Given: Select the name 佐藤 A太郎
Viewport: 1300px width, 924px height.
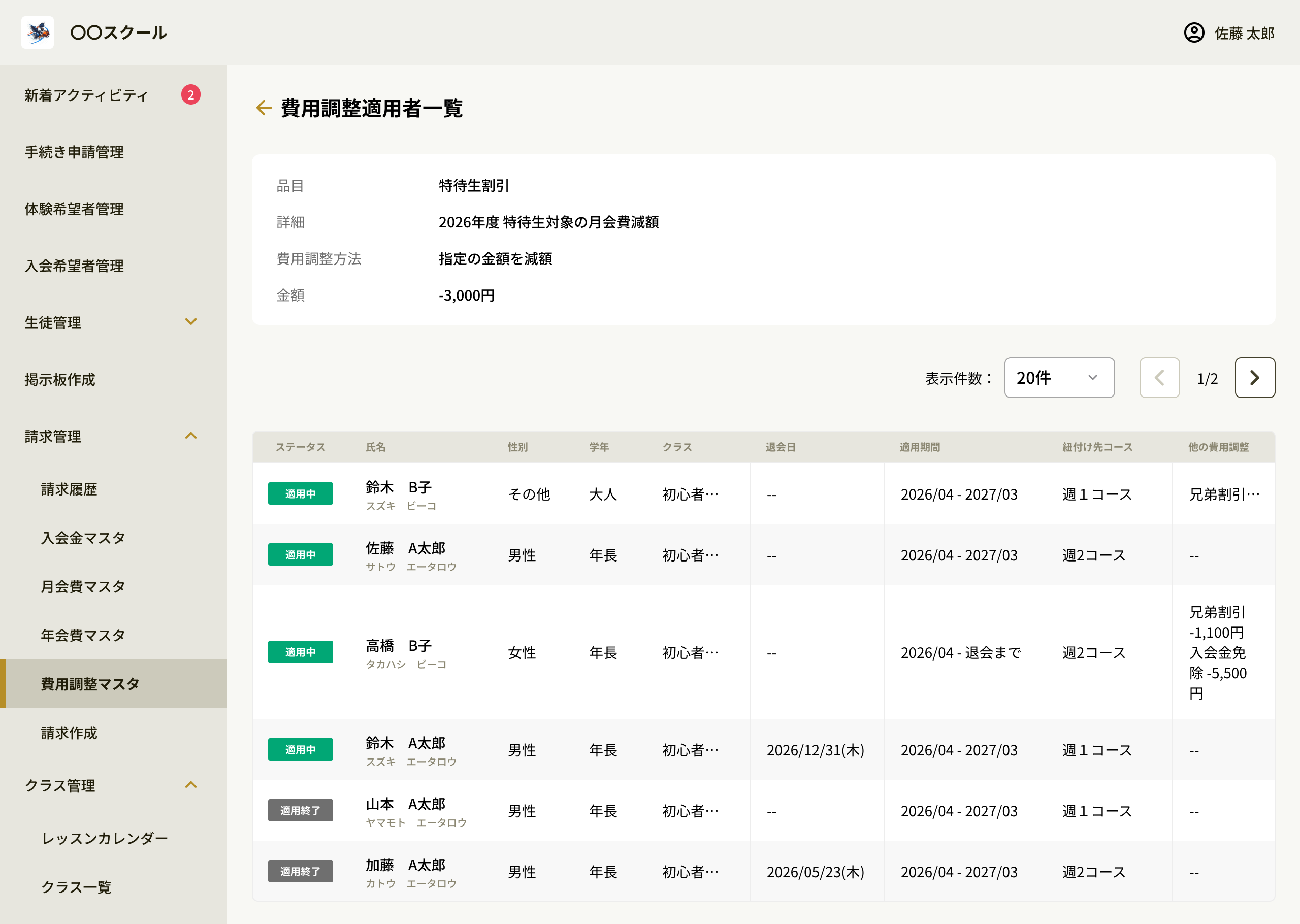Looking at the screenshot, I should pos(406,548).
